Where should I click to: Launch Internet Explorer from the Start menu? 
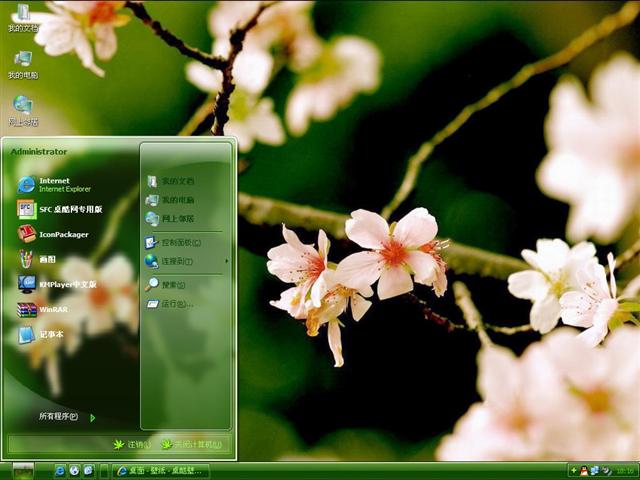pos(55,184)
